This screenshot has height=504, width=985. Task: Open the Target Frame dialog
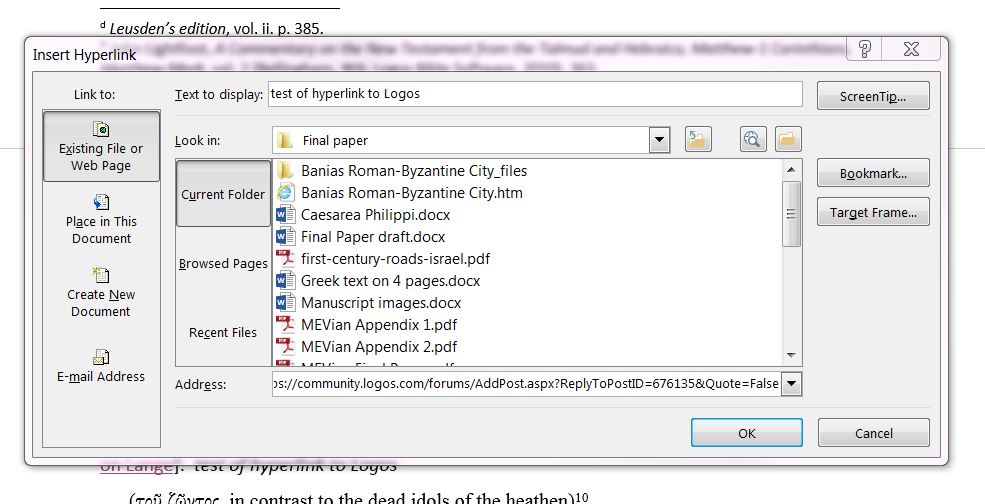(x=873, y=212)
